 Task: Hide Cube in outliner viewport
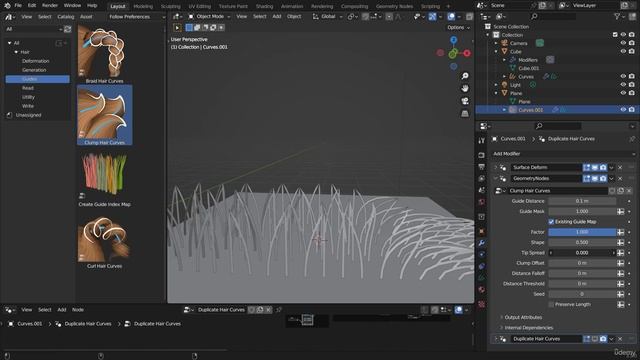point(623,51)
